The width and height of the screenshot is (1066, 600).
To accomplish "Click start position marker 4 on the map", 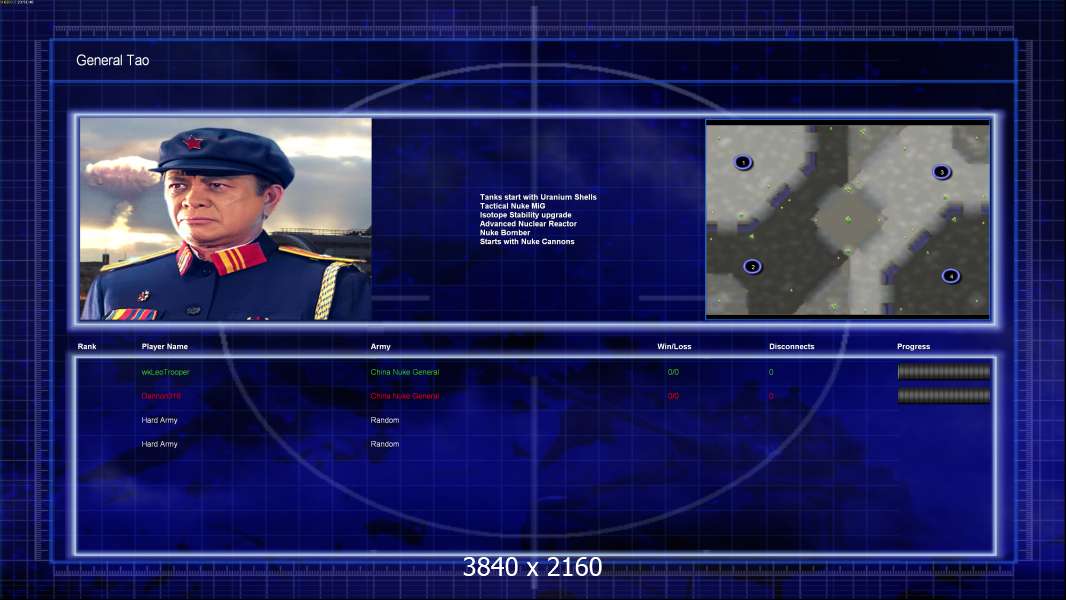I will (x=950, y=276).
